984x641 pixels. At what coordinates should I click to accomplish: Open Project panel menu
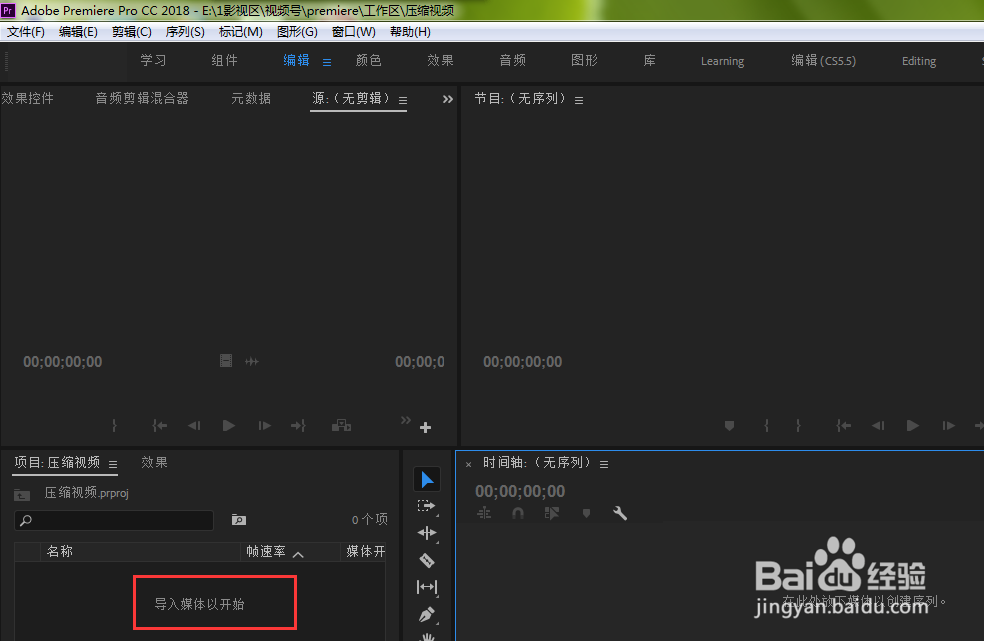pos(113,465)
